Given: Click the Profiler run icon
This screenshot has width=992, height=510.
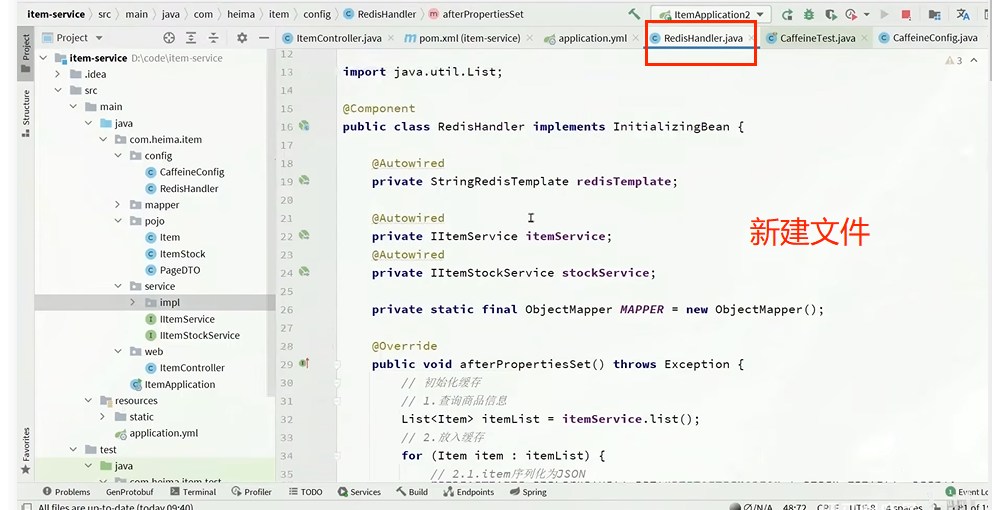Looking at the screenshot, I should (852, 14).
